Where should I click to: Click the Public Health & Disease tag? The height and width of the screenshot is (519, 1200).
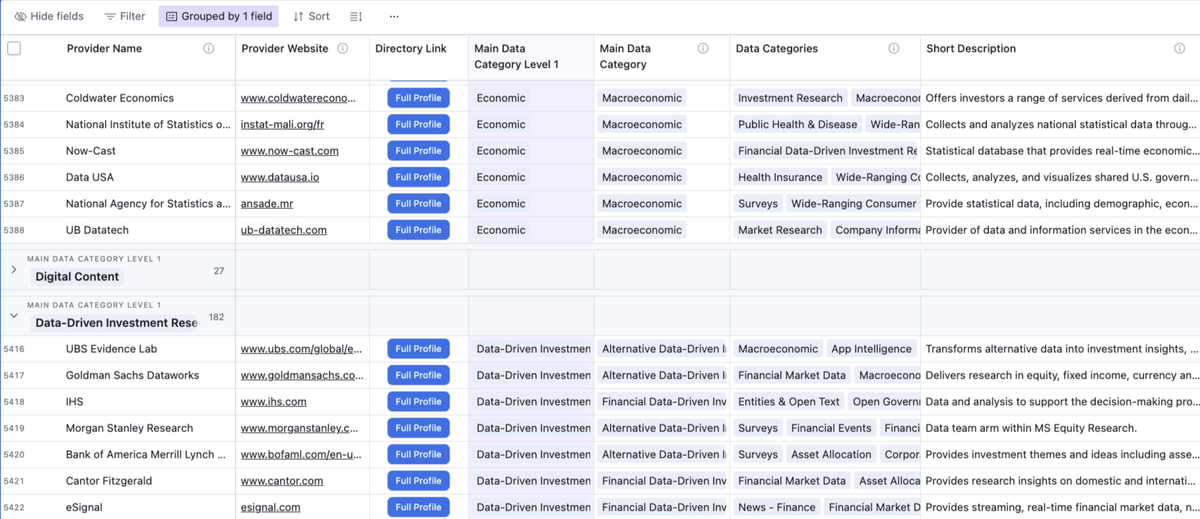coord(797,124)
